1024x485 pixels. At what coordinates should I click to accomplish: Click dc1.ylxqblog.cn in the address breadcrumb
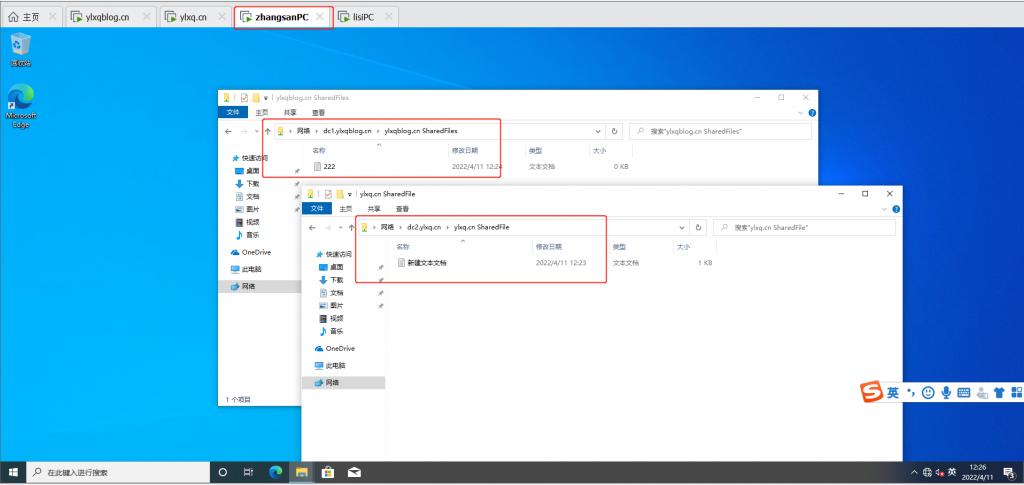[x=347, y=131]
